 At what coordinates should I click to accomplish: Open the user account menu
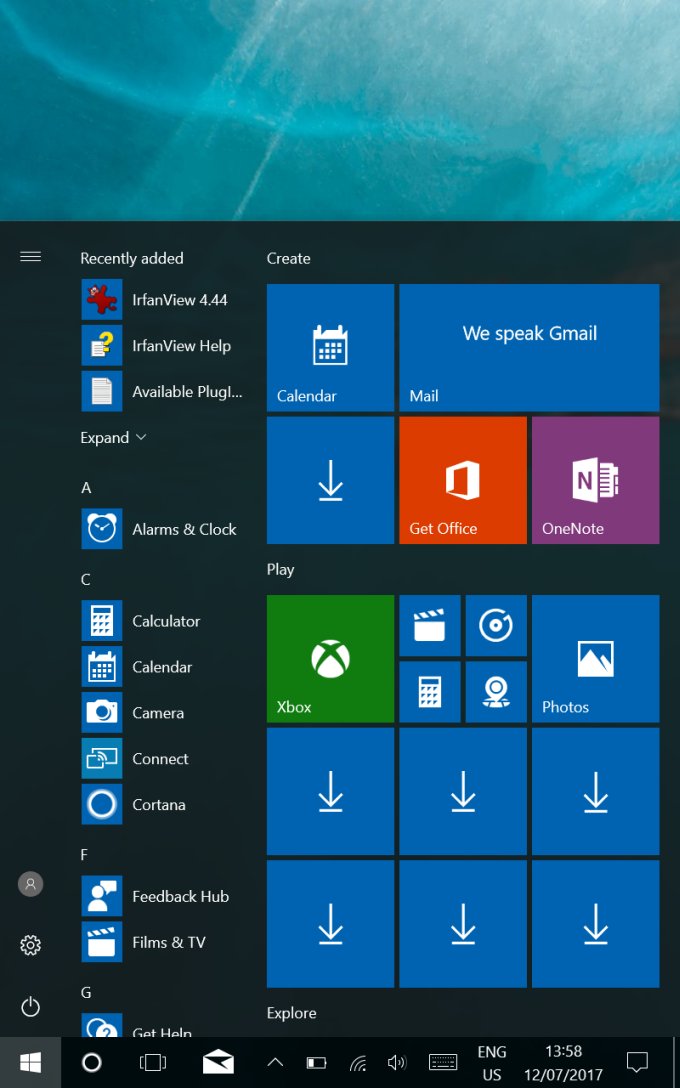click(x=31, y=884)
